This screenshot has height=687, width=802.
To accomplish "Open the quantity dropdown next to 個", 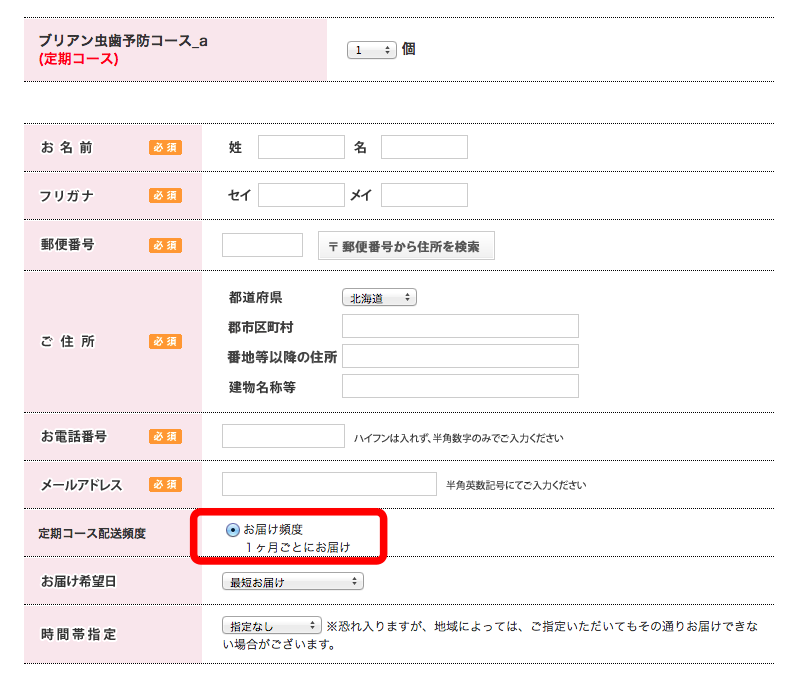I will [x=371, y=50].
